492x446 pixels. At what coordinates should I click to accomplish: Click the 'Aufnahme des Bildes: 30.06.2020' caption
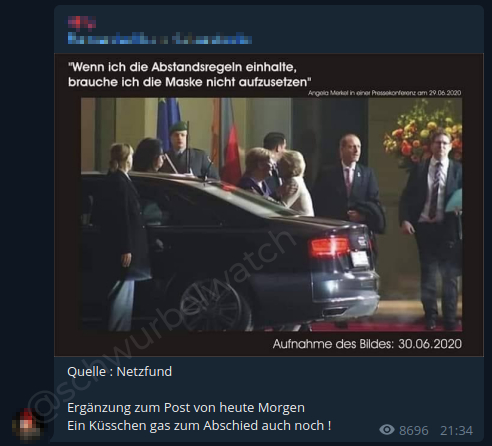tap(367, 344)
